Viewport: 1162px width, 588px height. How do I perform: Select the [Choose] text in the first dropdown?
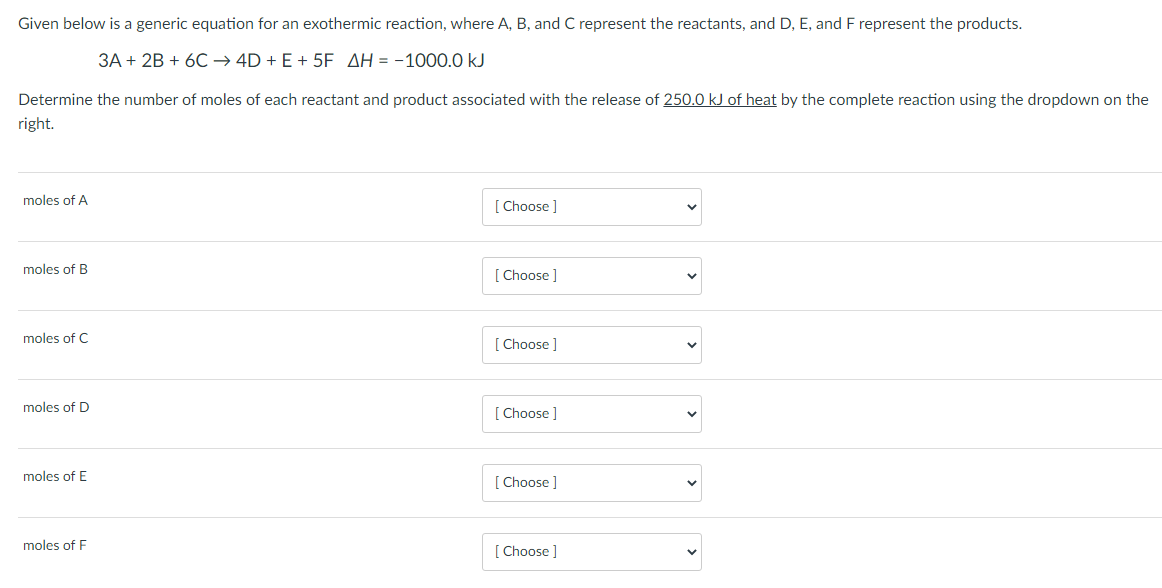(525, 206)
